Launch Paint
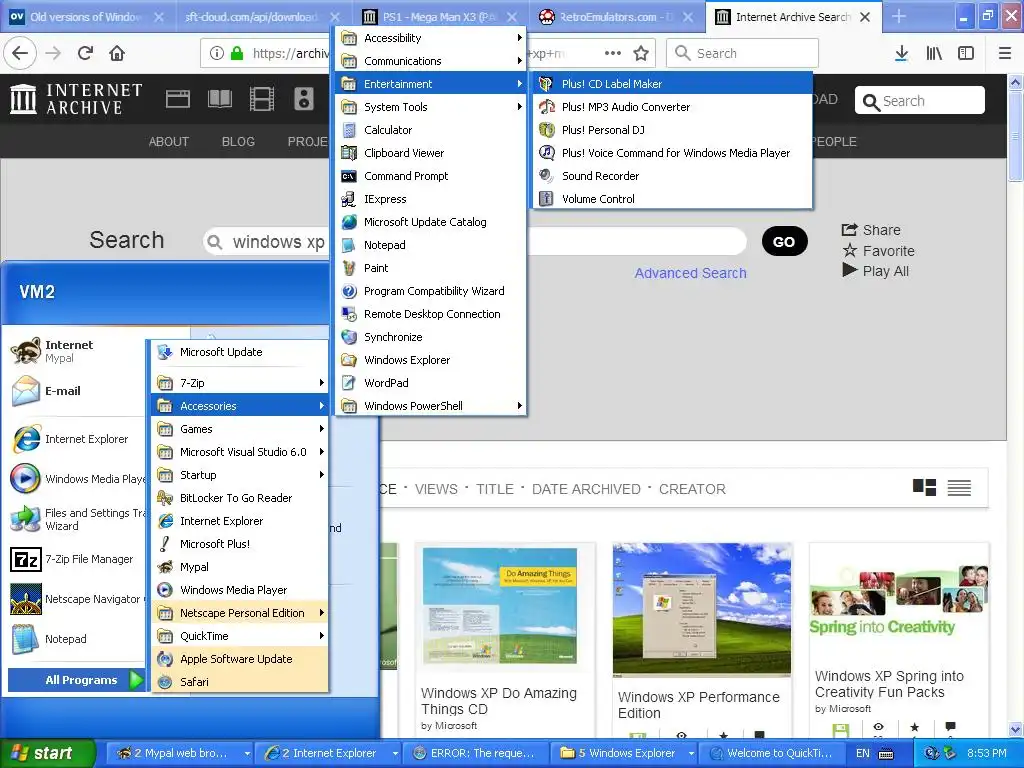Screen dimensions: 1024x768 (x=431, y=268)
